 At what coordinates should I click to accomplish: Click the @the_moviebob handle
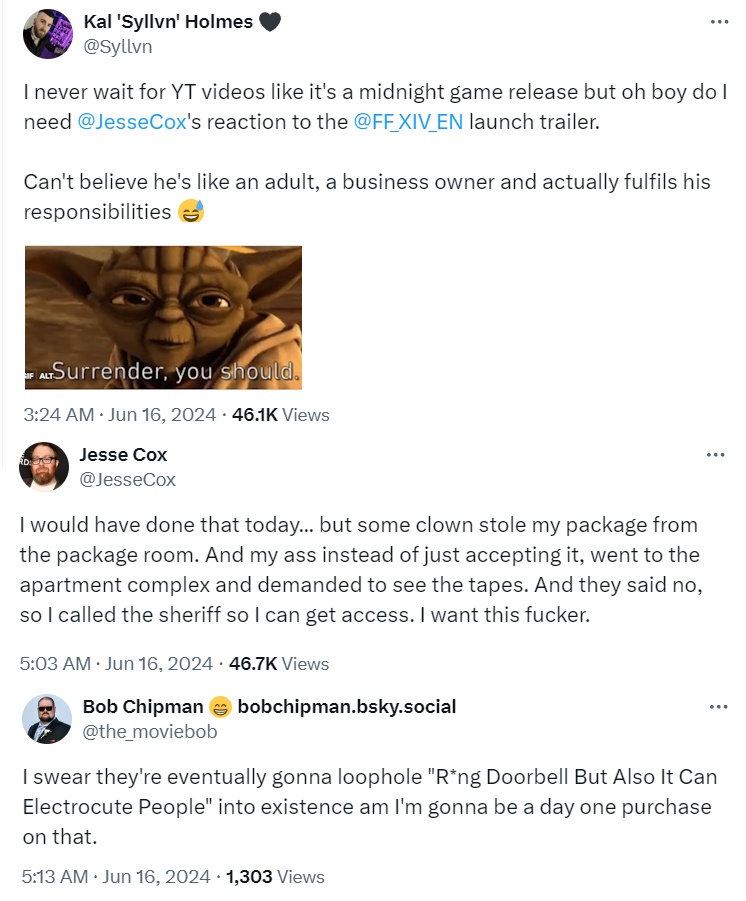(x=149, y=731)
